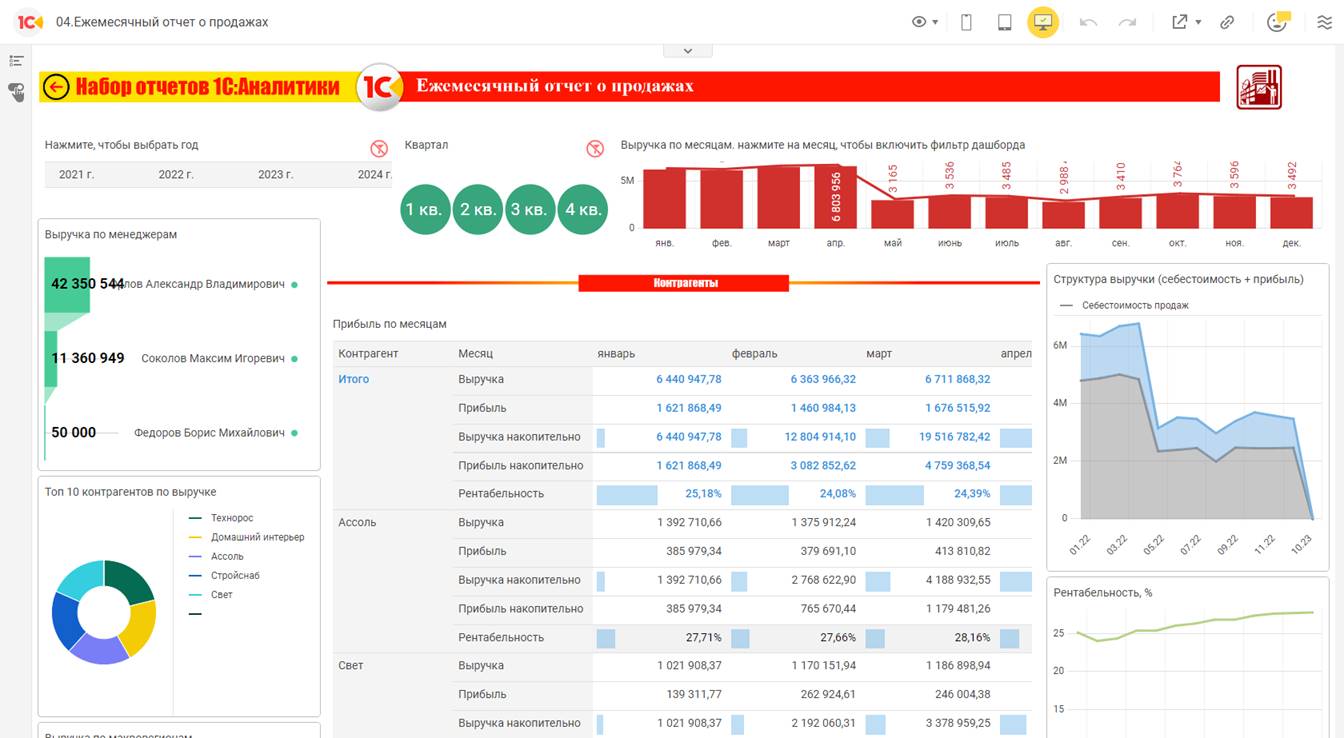Click the январь bar in revenue chart
The height and width of the screenshot is (738, 1344).
click(x=665, y=198)
